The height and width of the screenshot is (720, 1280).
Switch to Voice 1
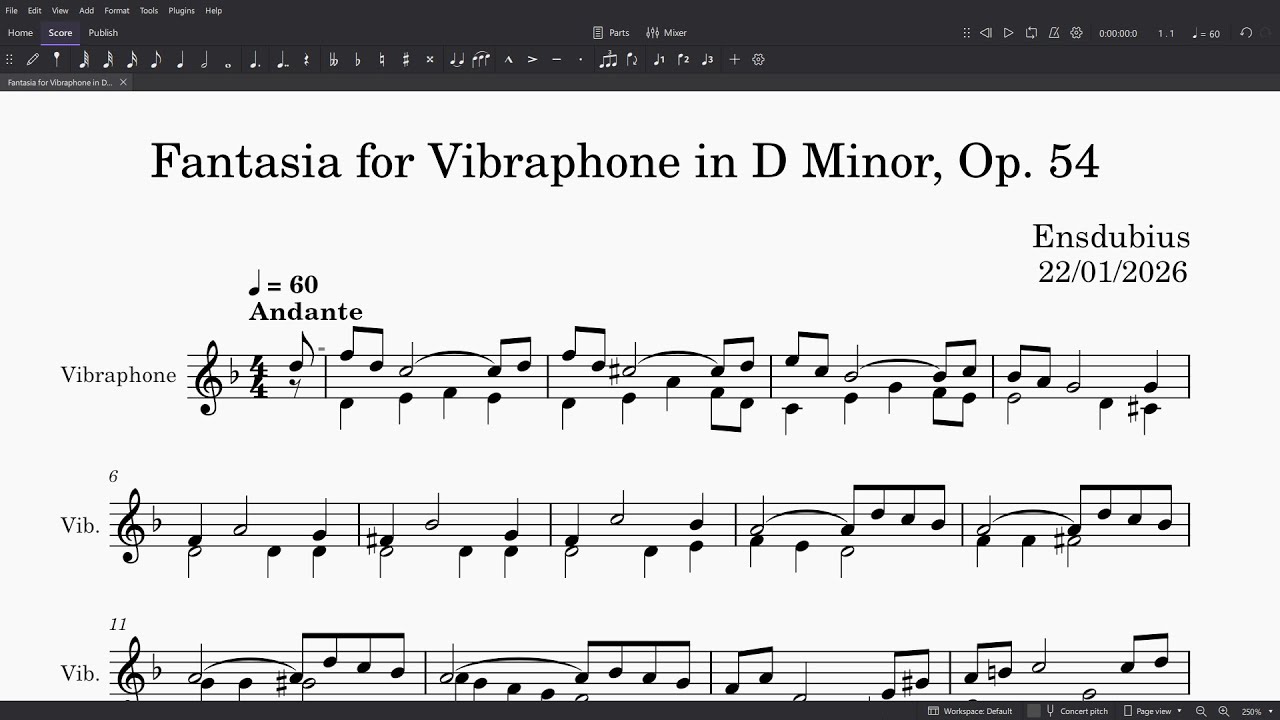pos(658,60)
